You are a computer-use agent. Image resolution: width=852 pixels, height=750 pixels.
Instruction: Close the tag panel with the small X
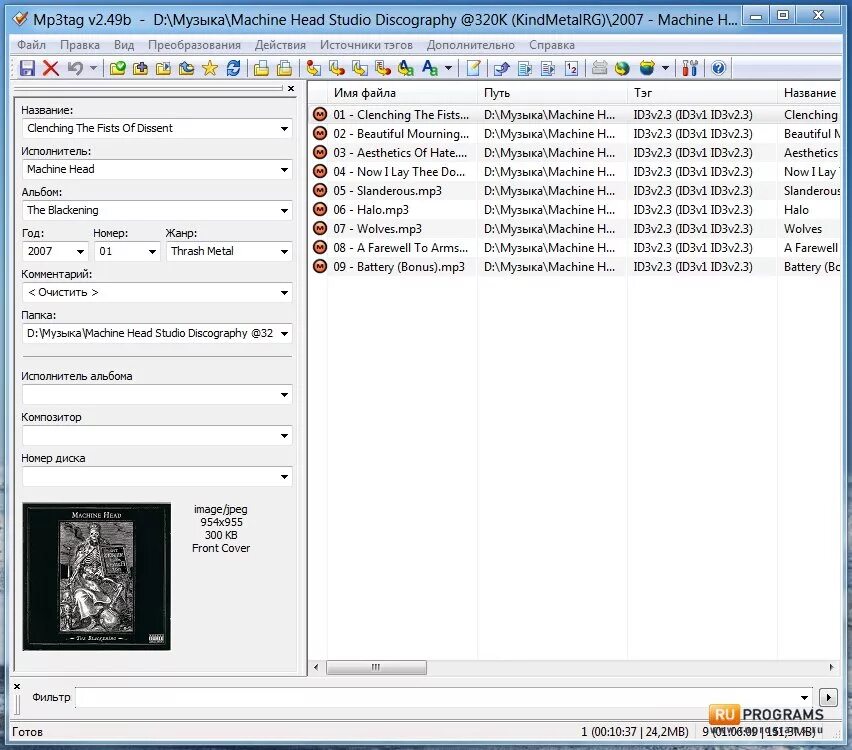(x=290, y=88)
